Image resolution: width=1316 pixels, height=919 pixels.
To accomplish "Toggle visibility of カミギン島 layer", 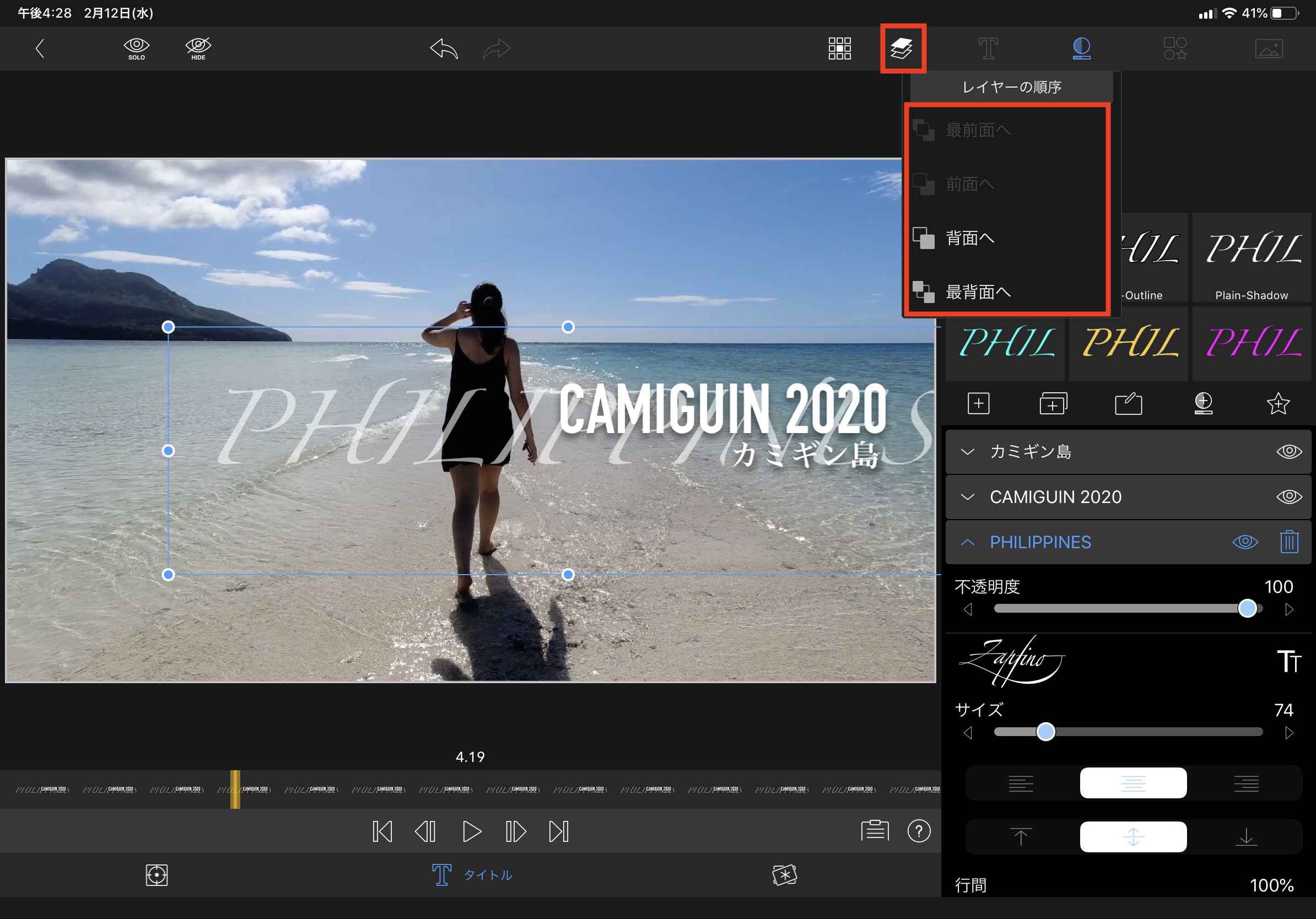I will pos(1288,451).
